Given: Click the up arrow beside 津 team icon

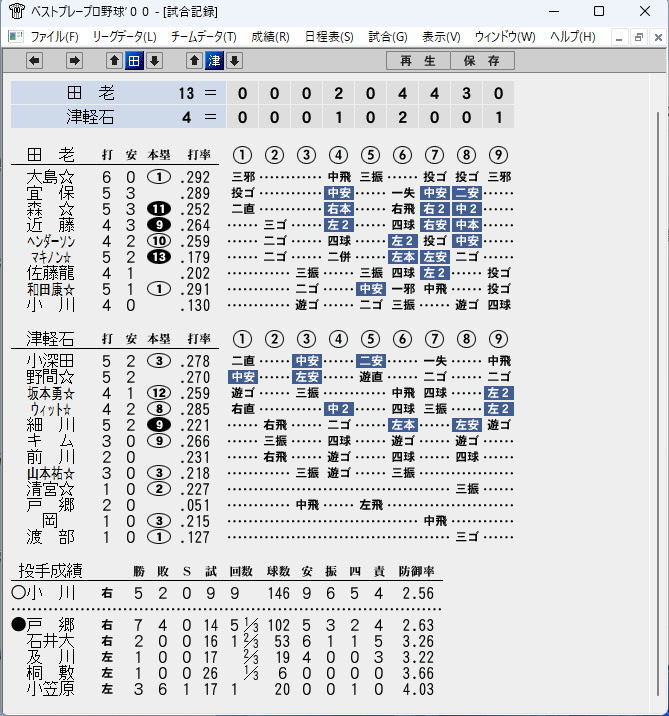Looking at the screenshot, I should (x=194, y=61).
